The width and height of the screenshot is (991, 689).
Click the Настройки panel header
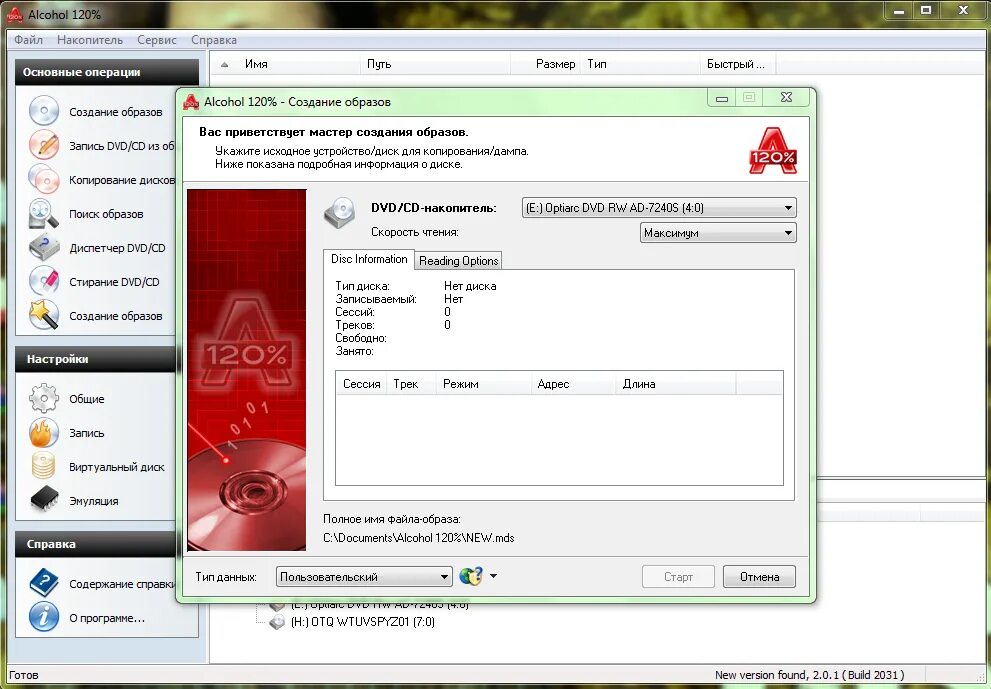(95, 359)
